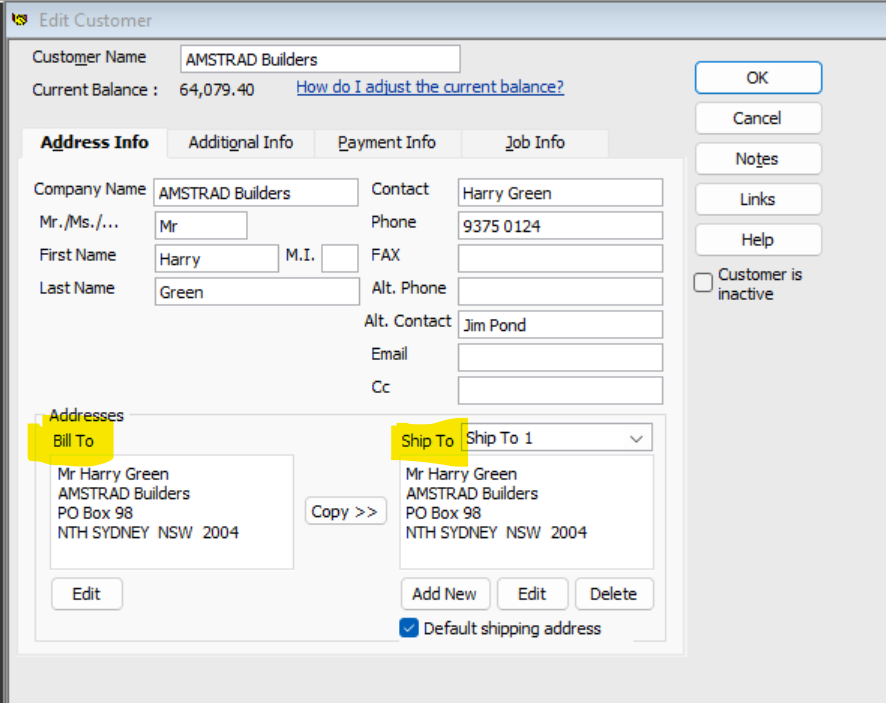Toggle the Customer is inactive checkbox
The width and height of the screenshot is (886, 703).
703,282
